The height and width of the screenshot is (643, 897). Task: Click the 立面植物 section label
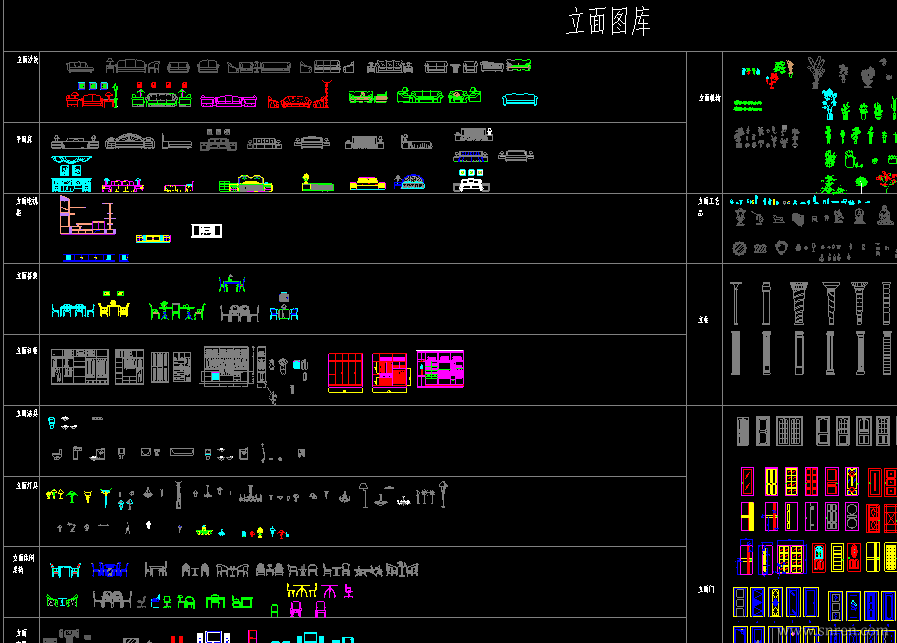point(709,98)
